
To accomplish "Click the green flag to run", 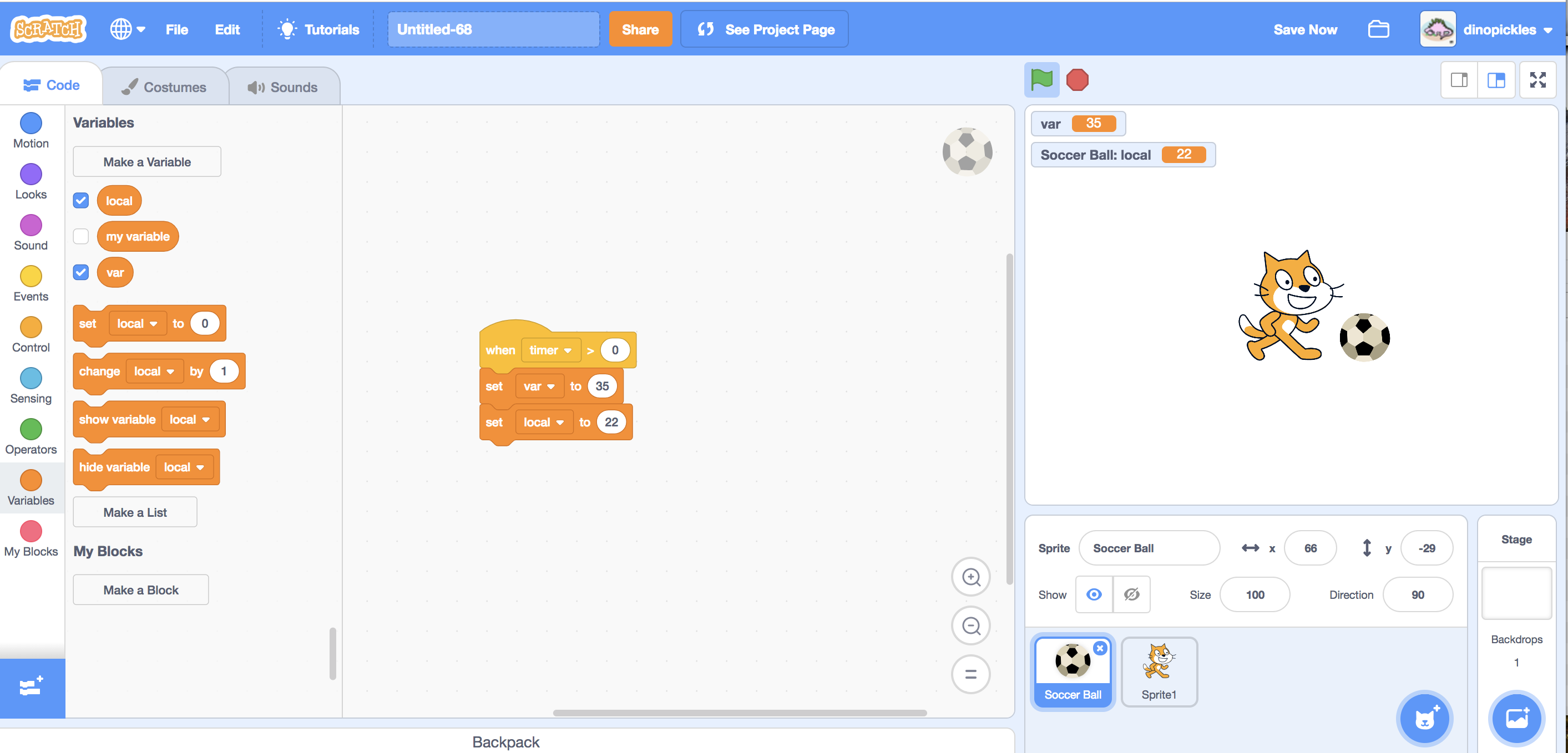I will click(x=1041, y=80).
